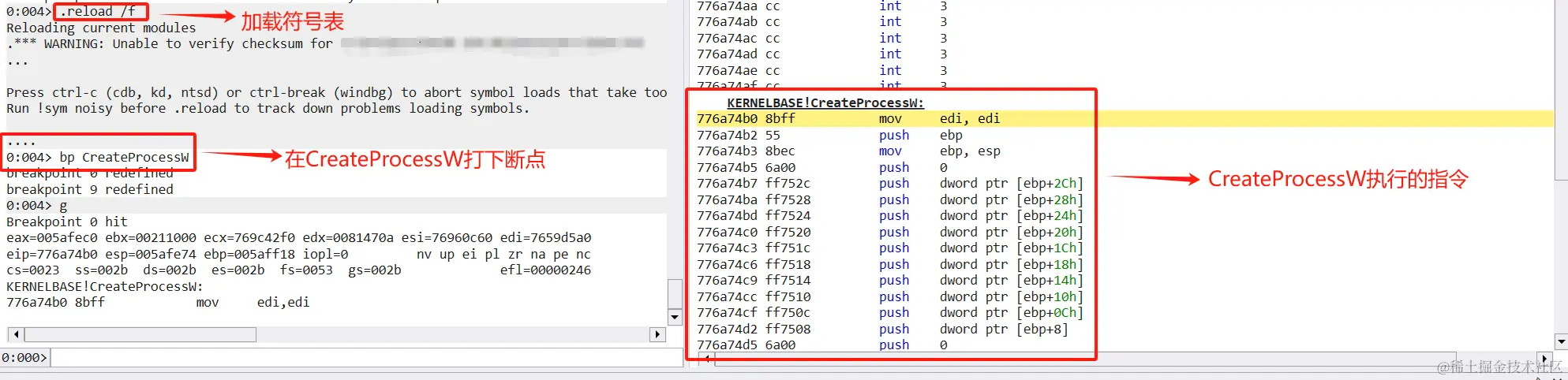Click the 'Breakpoint 0 hit' output line
Viewport: 1568px width, 380px height.
[67, 222]
